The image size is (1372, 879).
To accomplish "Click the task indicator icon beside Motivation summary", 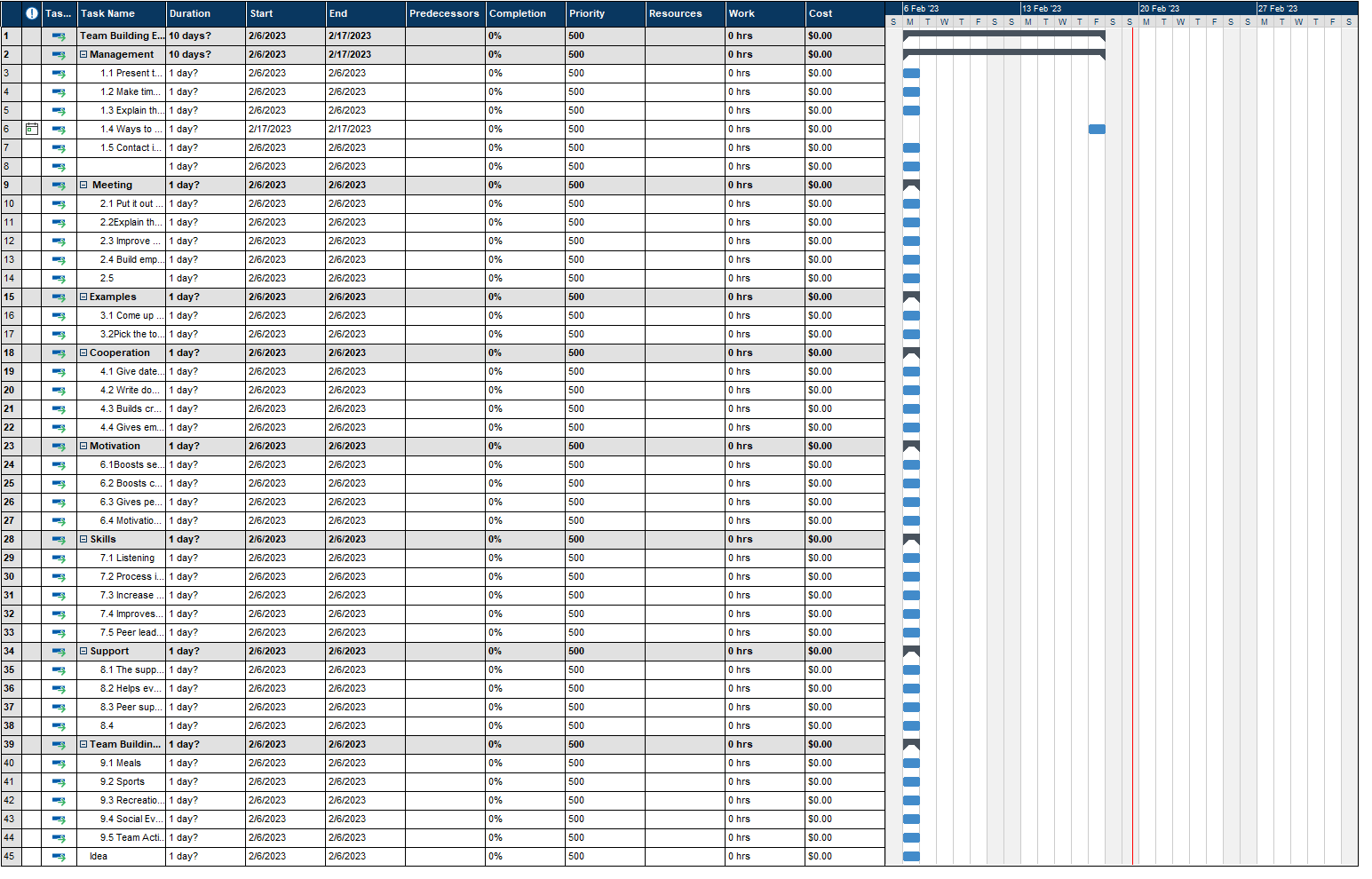I will pos(58,446).
